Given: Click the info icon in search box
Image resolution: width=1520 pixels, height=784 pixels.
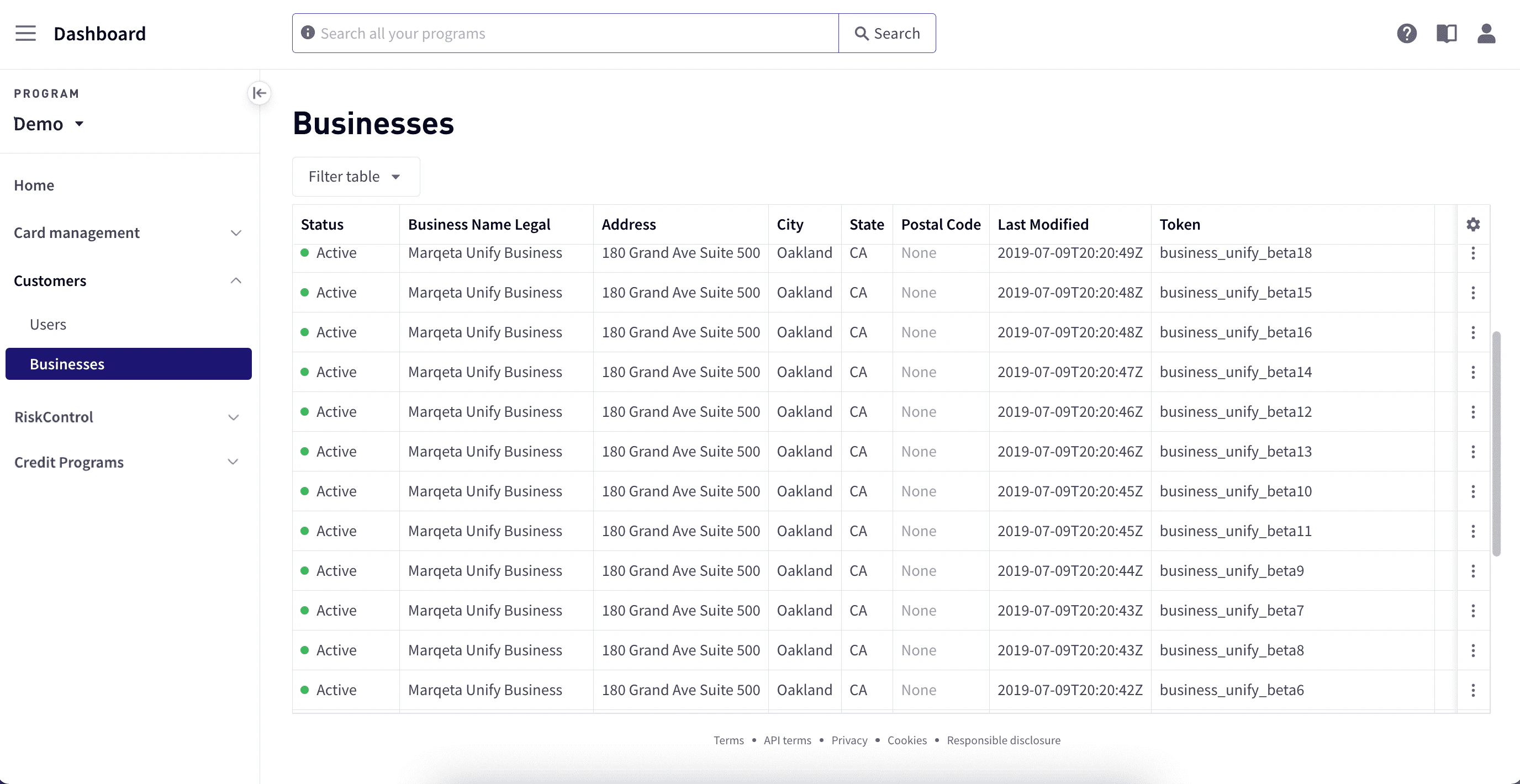Looking at the screenshot, I should pyautogui.click(x=308, y=33).
